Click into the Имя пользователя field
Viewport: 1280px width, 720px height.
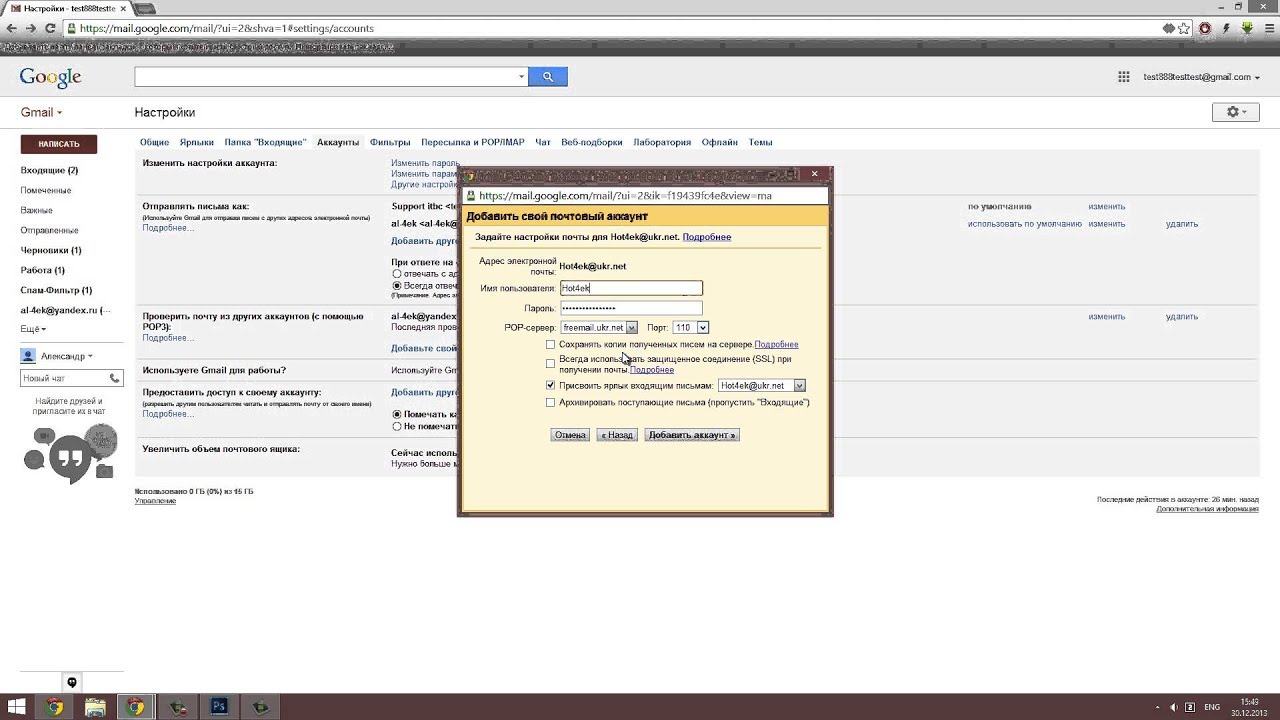tap(631, 288)
